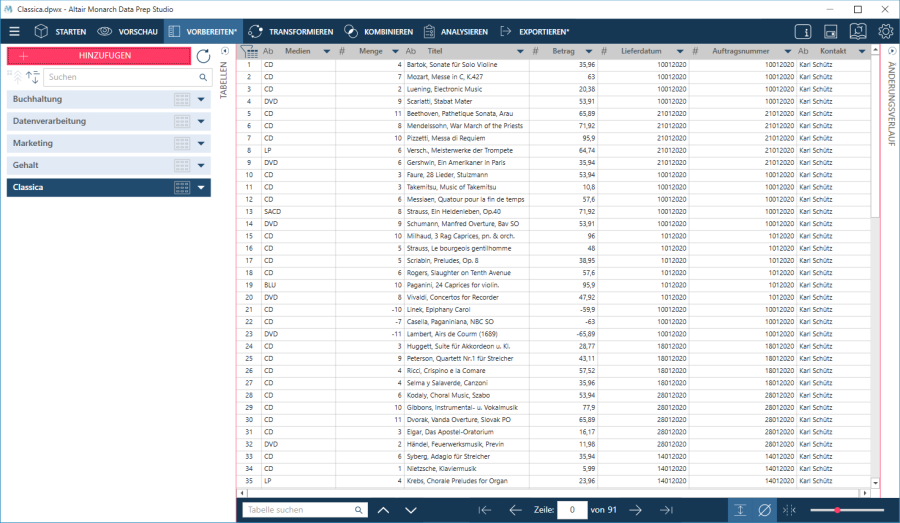This screenshot has height=523, width=900.
Task: Switch to the Transformieren tab
Action: tap(291, 32)
